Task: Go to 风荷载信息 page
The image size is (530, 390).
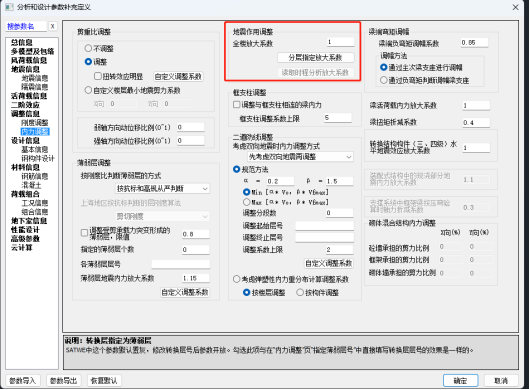Action: (x=29, y=60)
